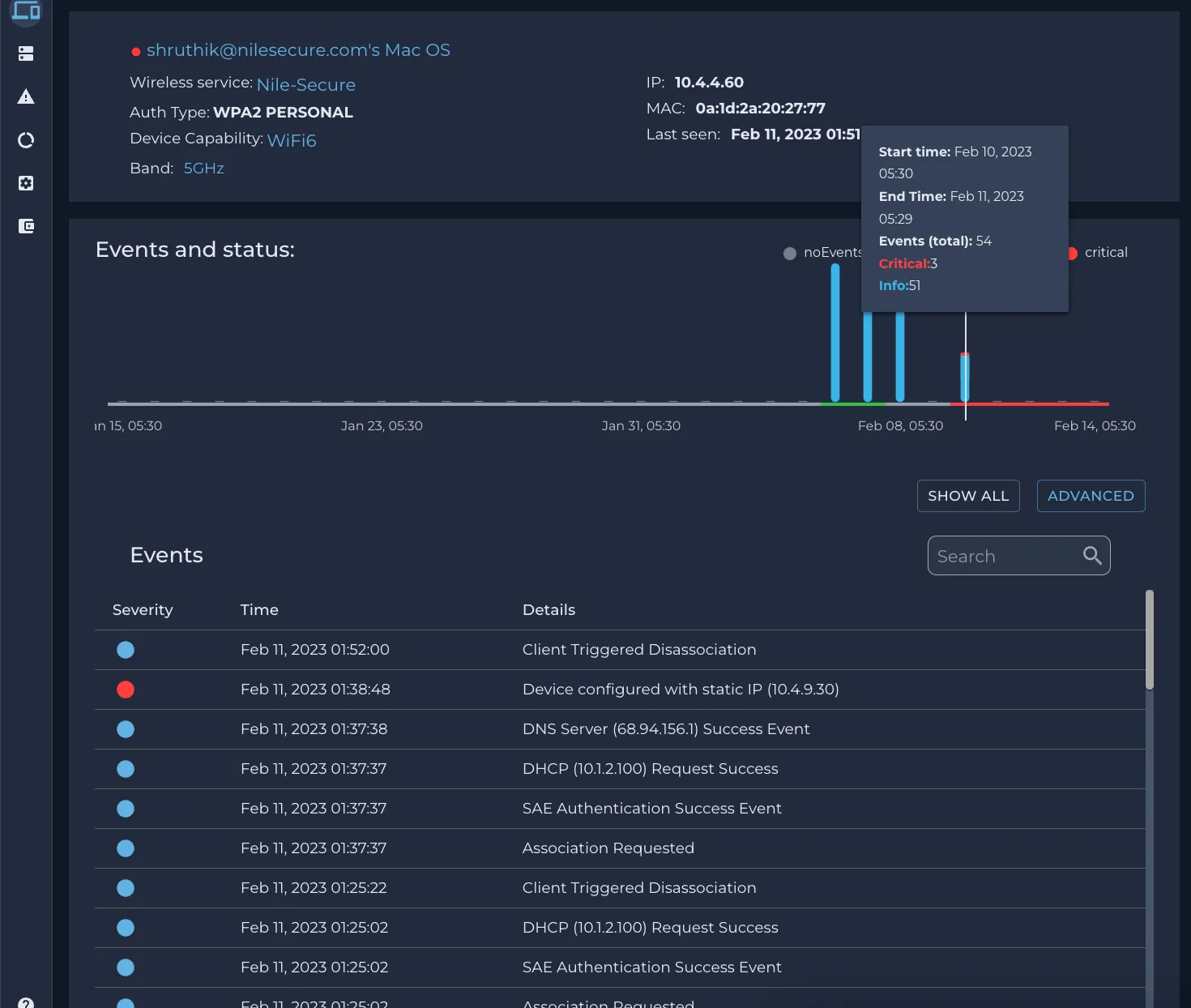Viewport: 1191px width, 1008px height.
Task: Open the help question mark icon
Action: coord(26,1003)
